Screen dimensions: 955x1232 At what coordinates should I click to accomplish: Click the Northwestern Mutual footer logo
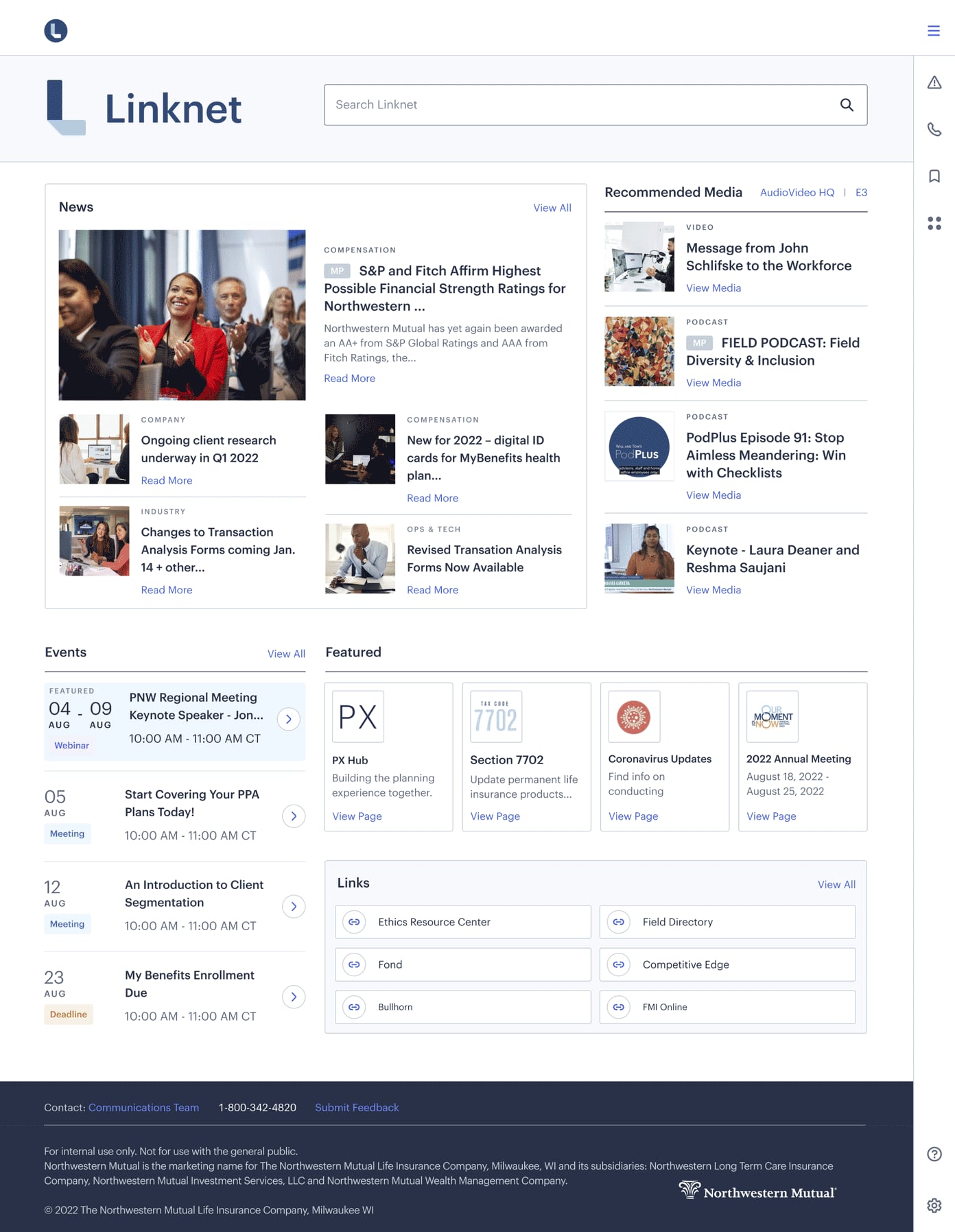click(x=757, y=1191)
